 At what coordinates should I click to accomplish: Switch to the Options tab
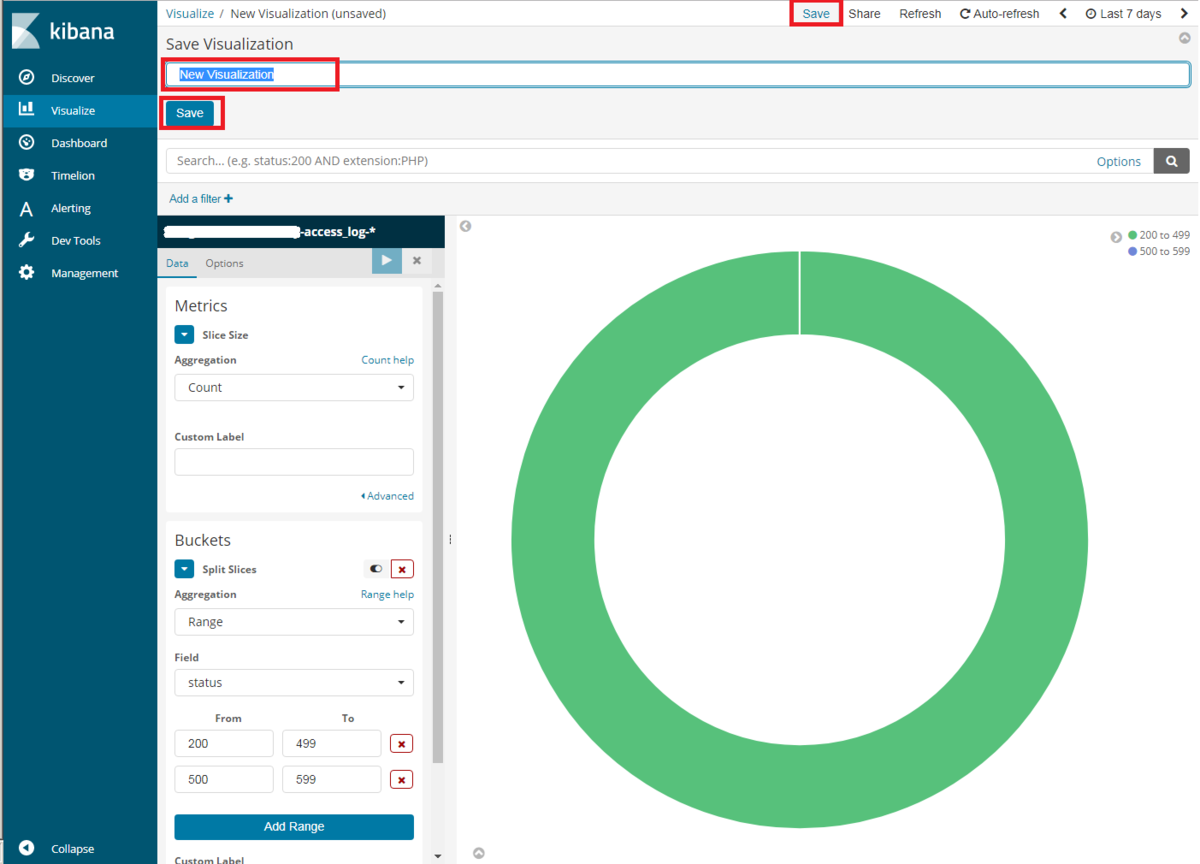pos(224,263)
